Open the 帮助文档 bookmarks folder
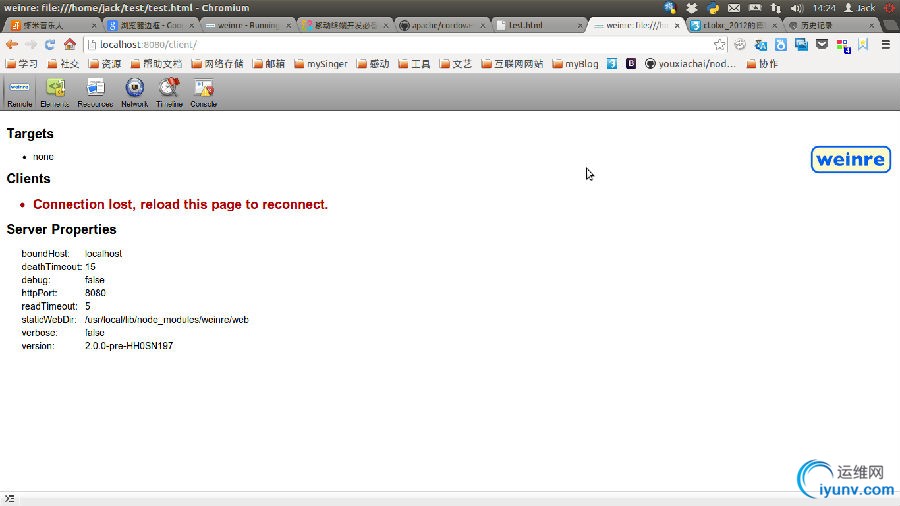This screenshot has height=506, width=900. point(156,64)
